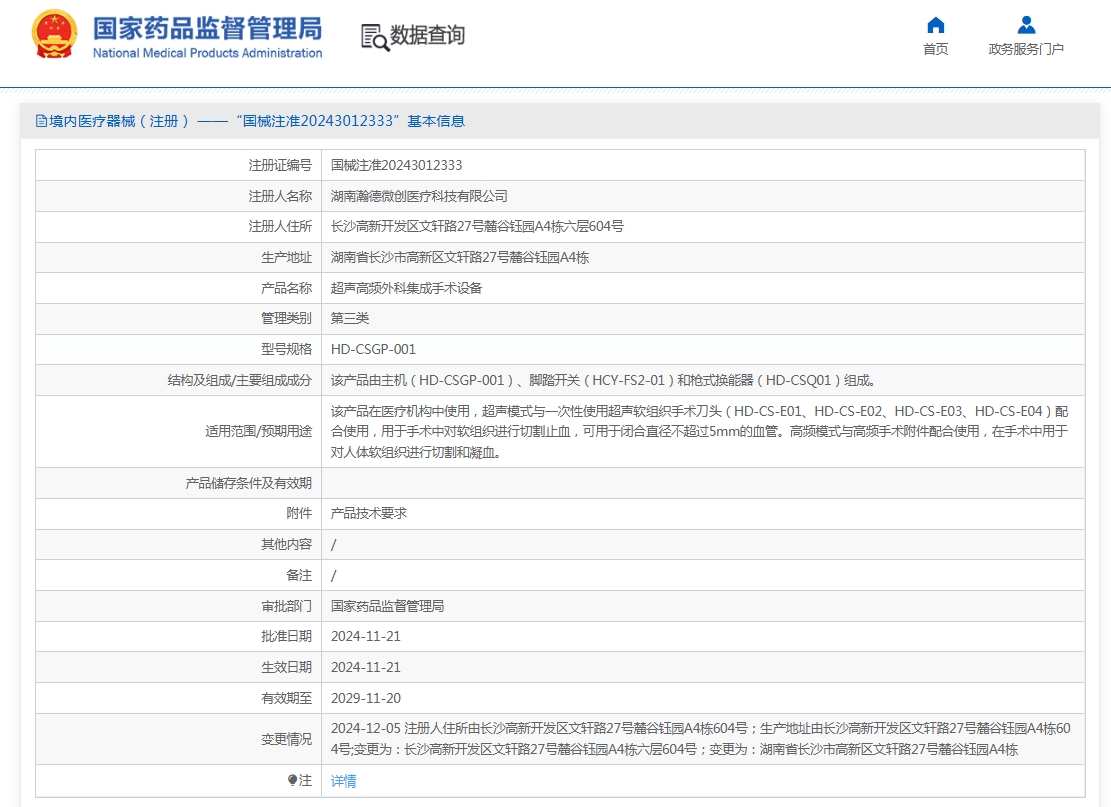
Task: Click the 批准日期 row label
Action: click(286, 636)
